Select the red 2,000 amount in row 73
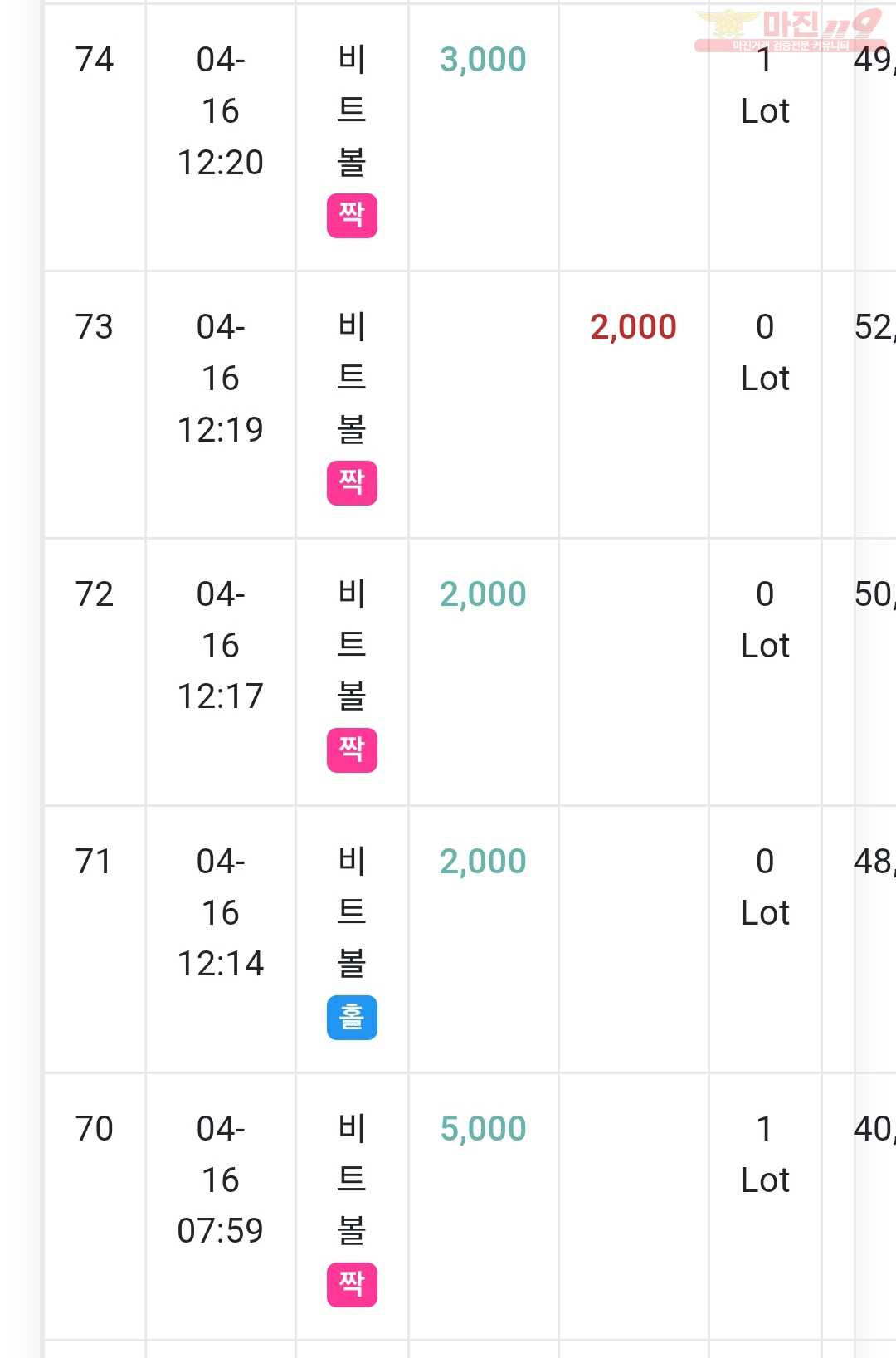This screenshot has width=896, height=1358. [633, 327]
